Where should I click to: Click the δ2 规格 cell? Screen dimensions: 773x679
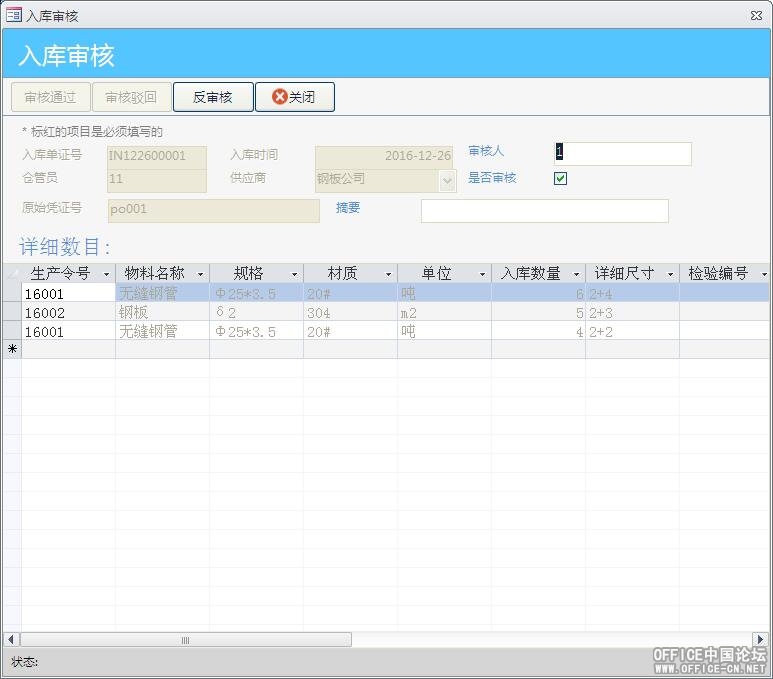(x=256, y=312)
